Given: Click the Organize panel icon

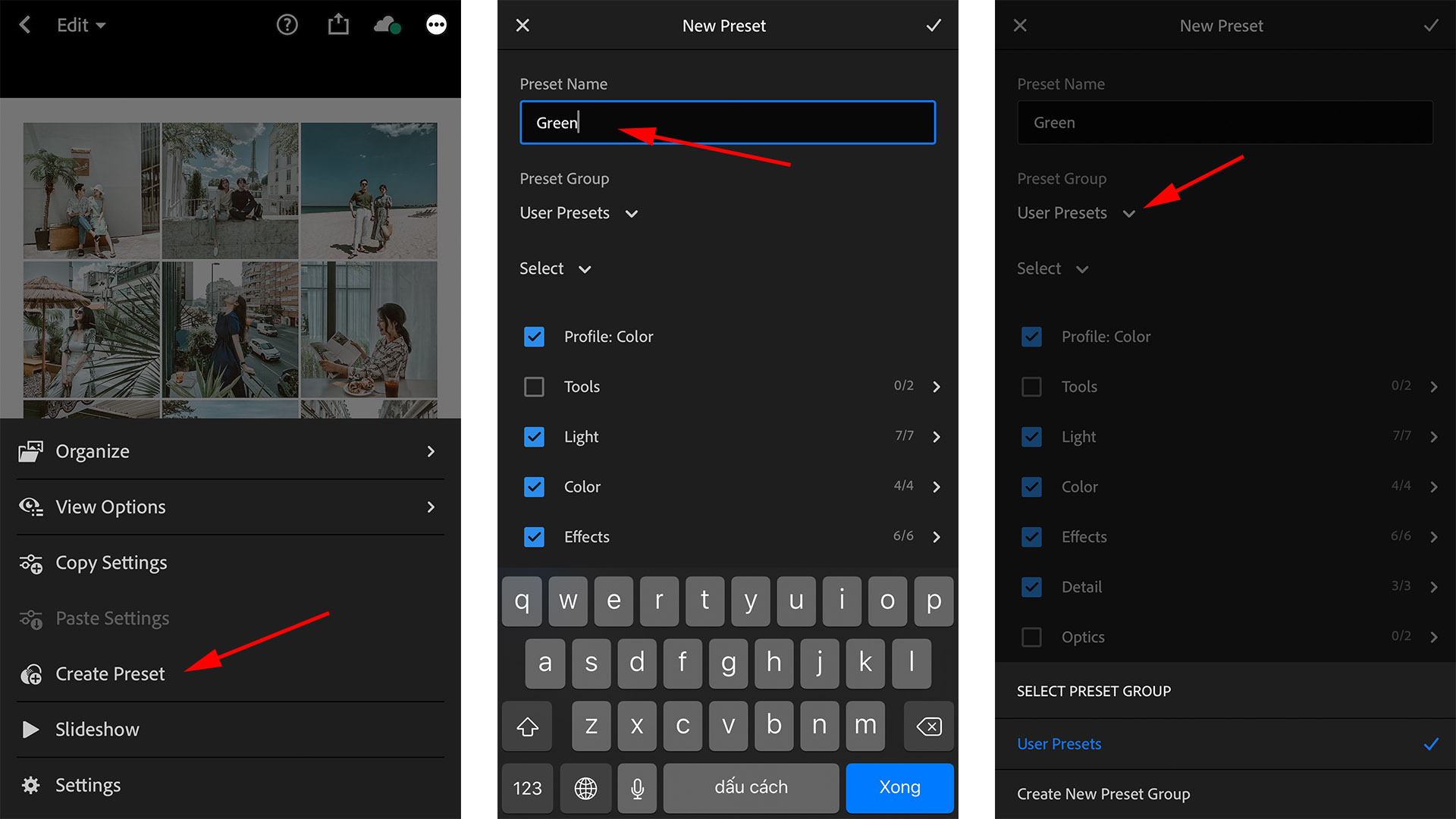Looking at the screenshot, I should click(31, 451).
